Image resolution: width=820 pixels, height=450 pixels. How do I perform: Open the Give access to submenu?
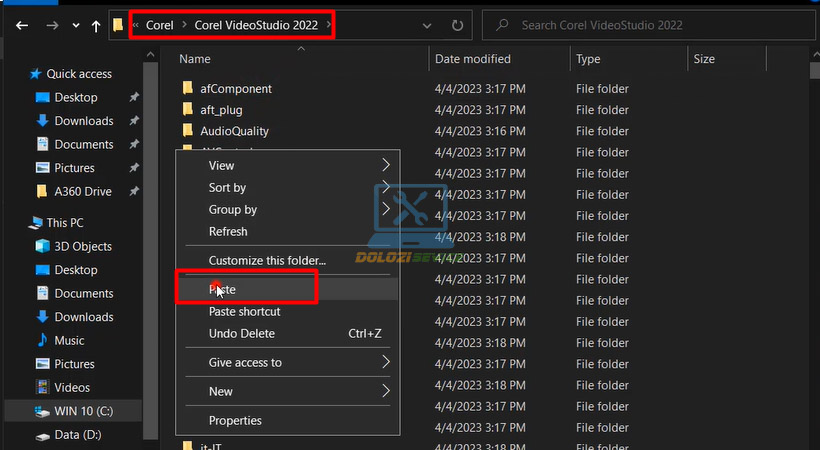(288, 362)
